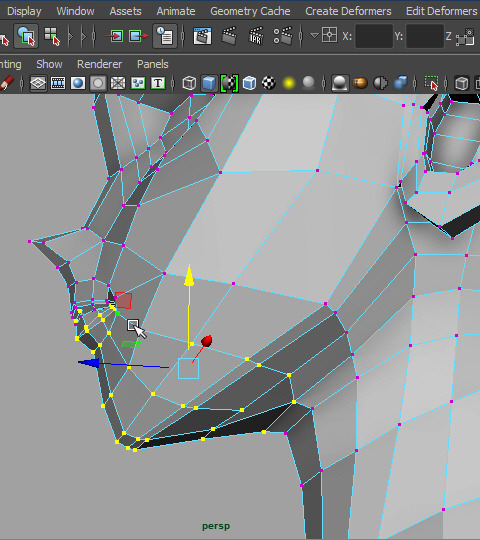The image size is (480, 540).
Task: Click the Film Gate icon
Action: (x=58, y=83)
